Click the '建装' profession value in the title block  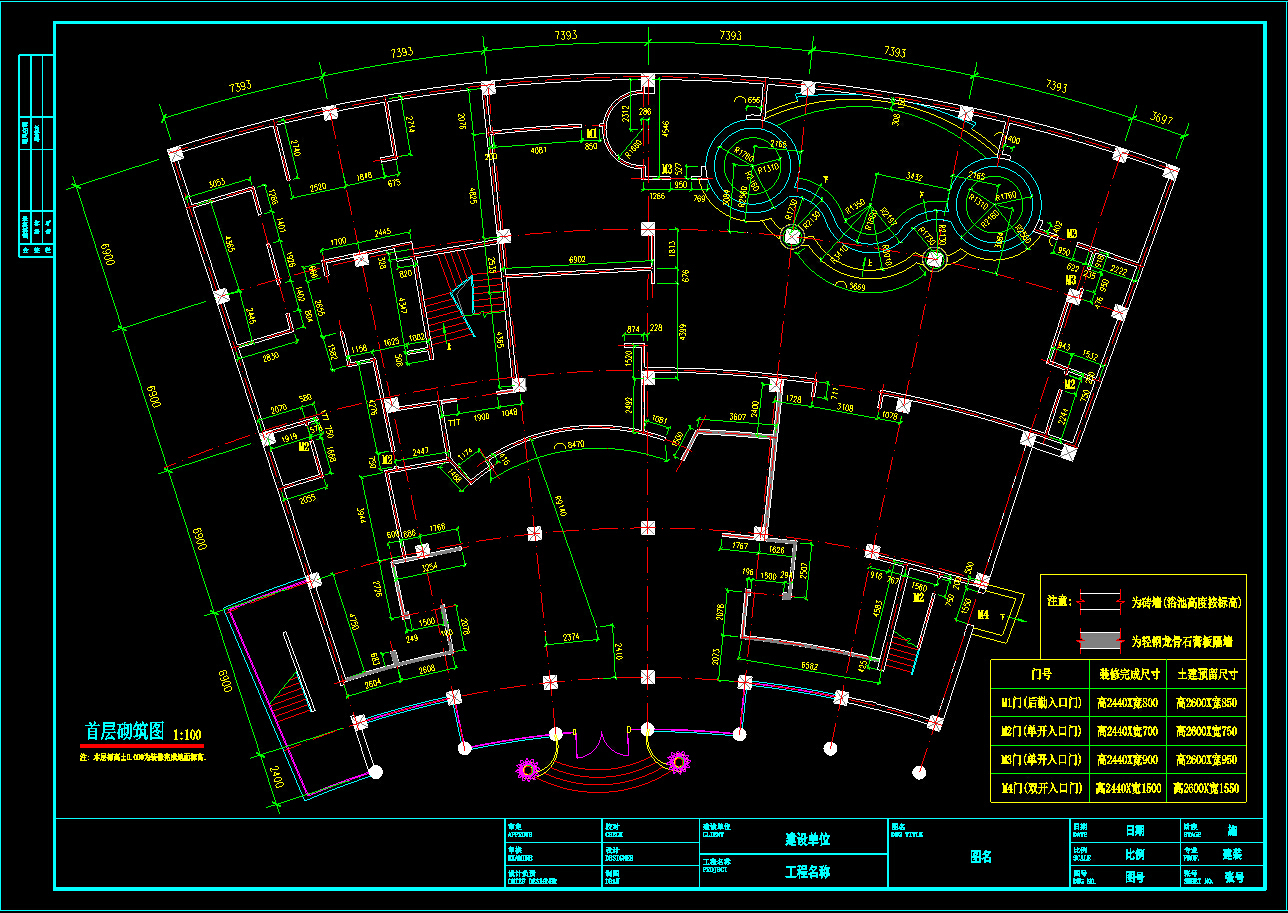[x=1231, y=854]
